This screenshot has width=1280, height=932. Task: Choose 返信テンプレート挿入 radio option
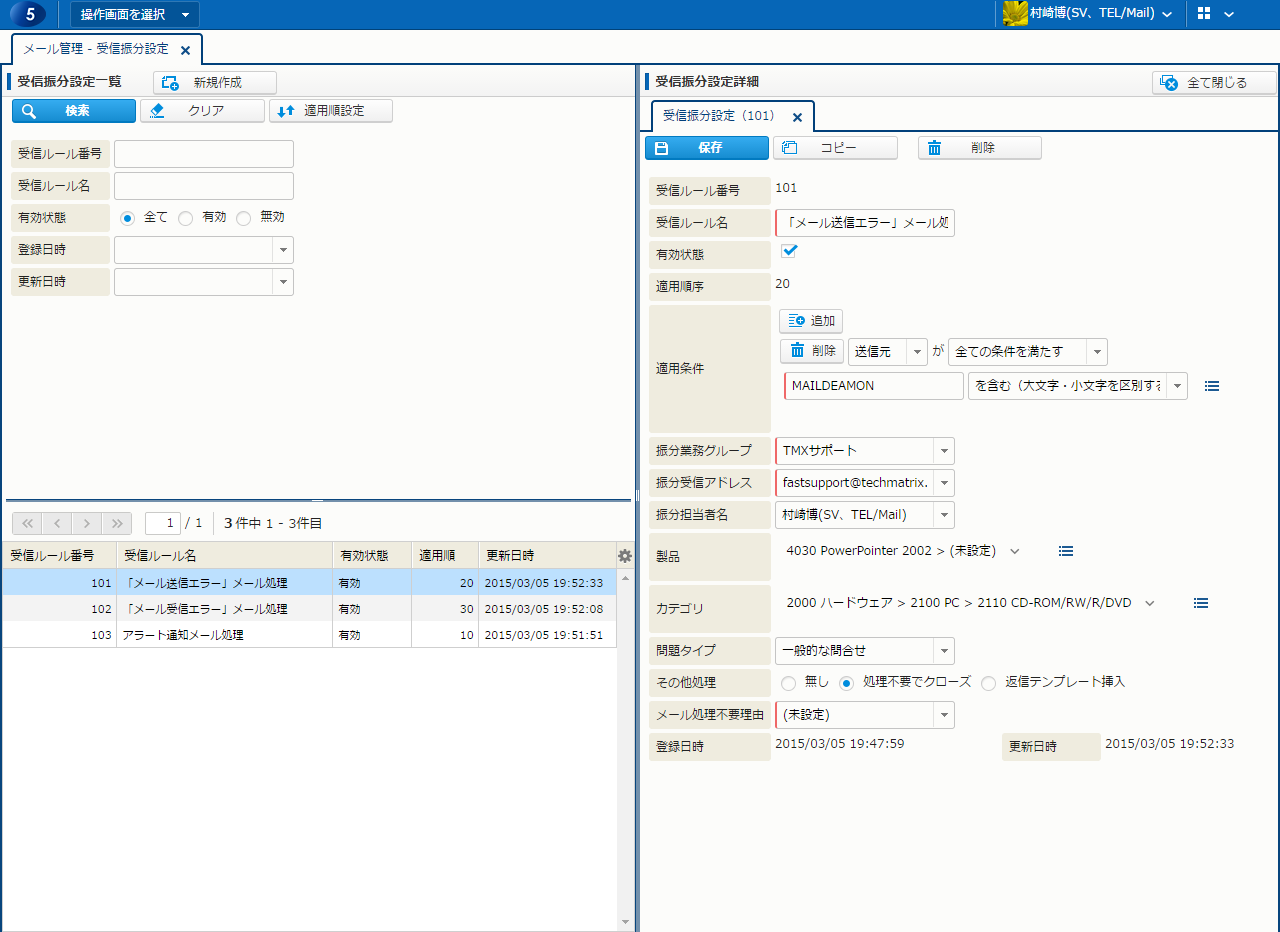(988, 683)
